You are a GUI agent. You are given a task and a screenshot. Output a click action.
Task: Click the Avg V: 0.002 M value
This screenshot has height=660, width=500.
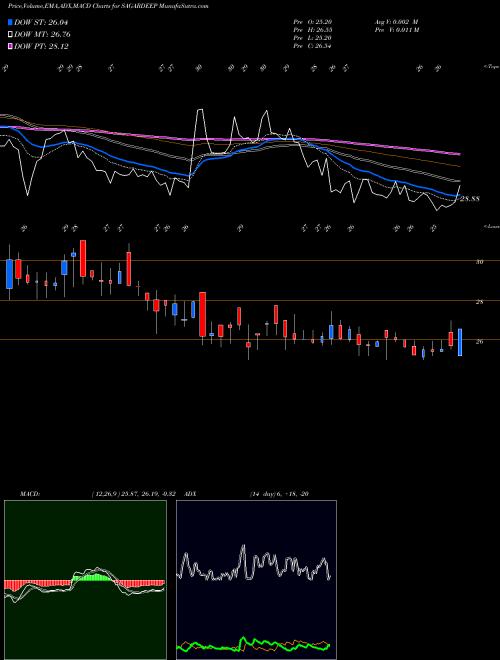[396, 21]
